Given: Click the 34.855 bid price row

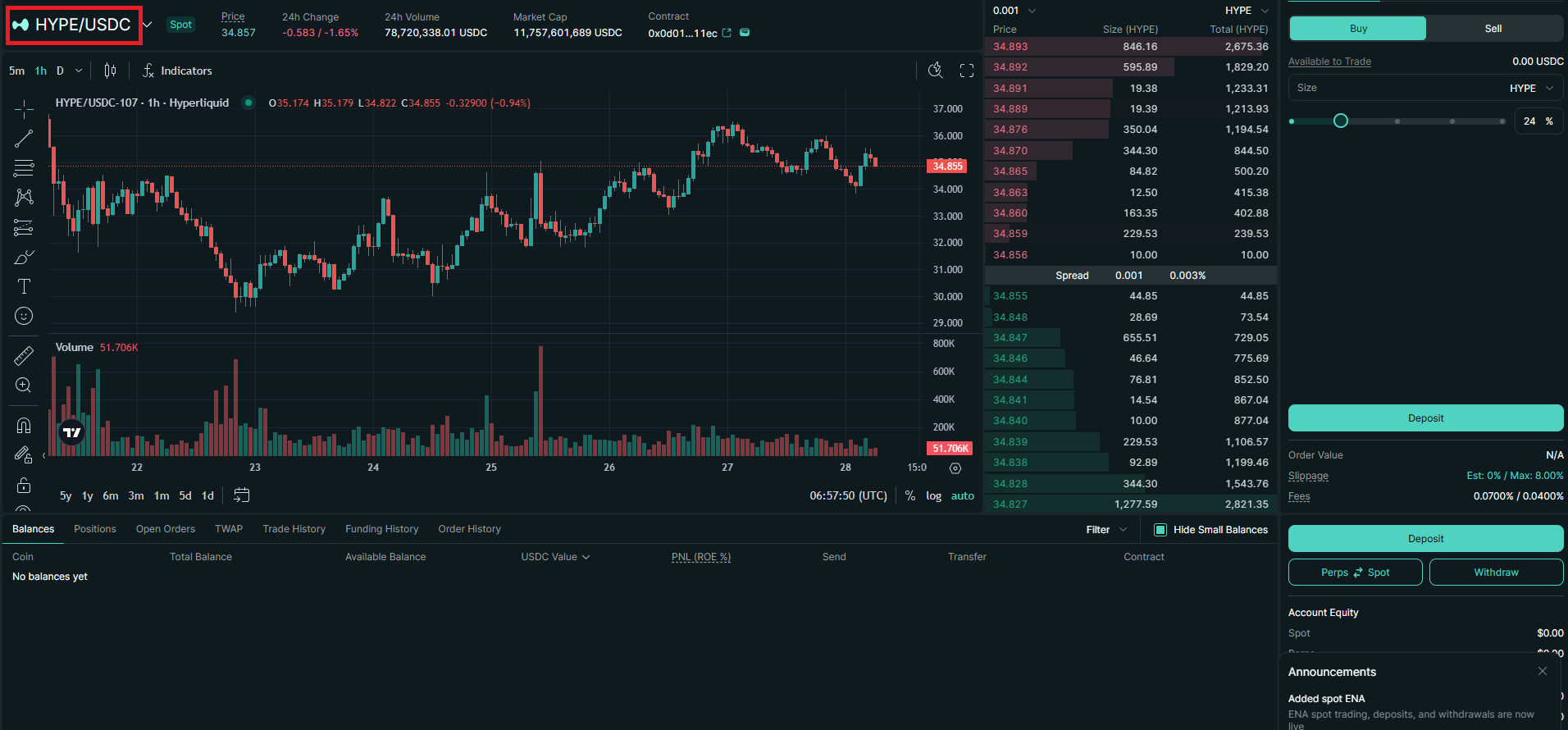Looking at the screenshot, I should [1130, 296].
